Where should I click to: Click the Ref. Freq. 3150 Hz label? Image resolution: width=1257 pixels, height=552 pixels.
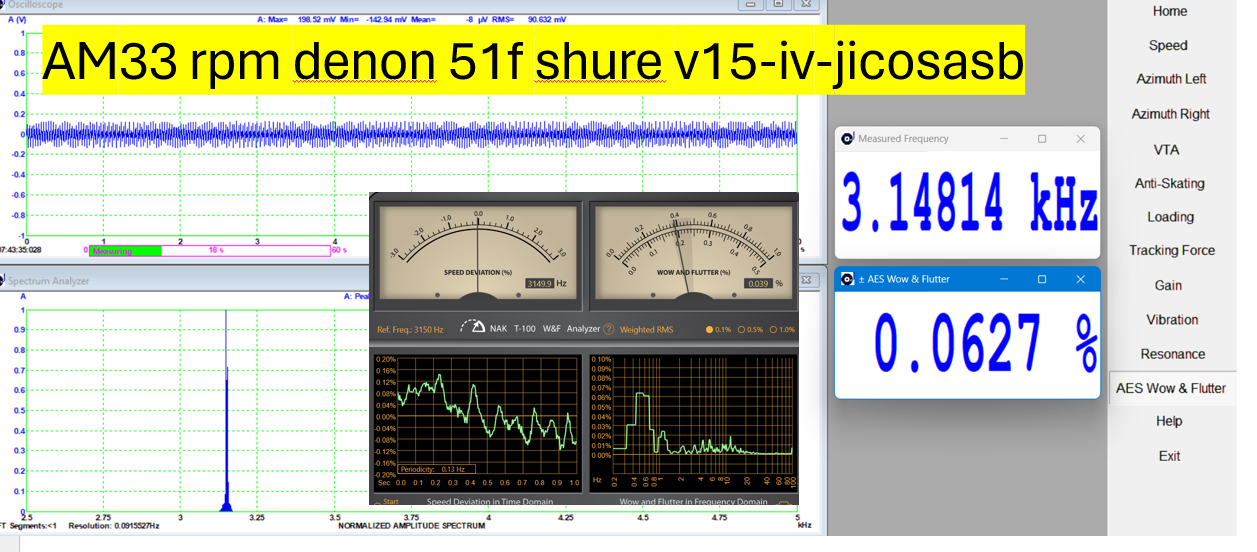click(410, 329)
